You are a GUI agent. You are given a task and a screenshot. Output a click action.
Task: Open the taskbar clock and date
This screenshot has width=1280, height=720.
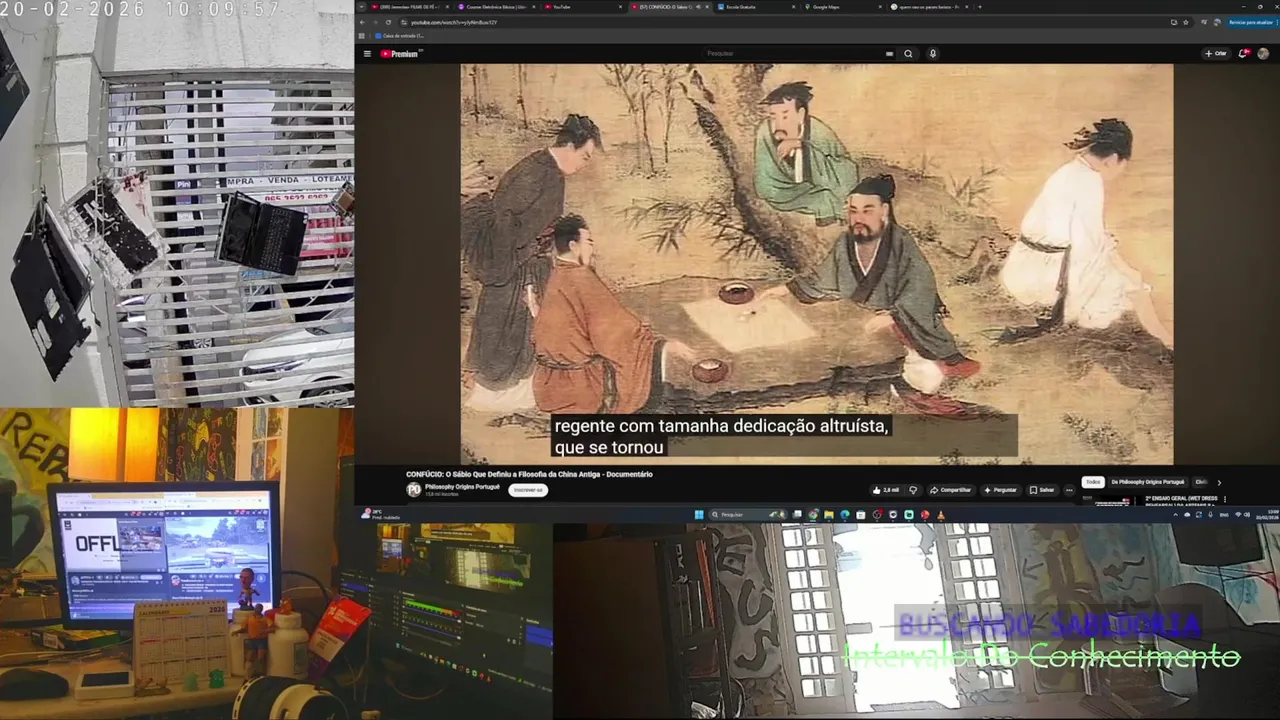click(x=1266, y=515)
